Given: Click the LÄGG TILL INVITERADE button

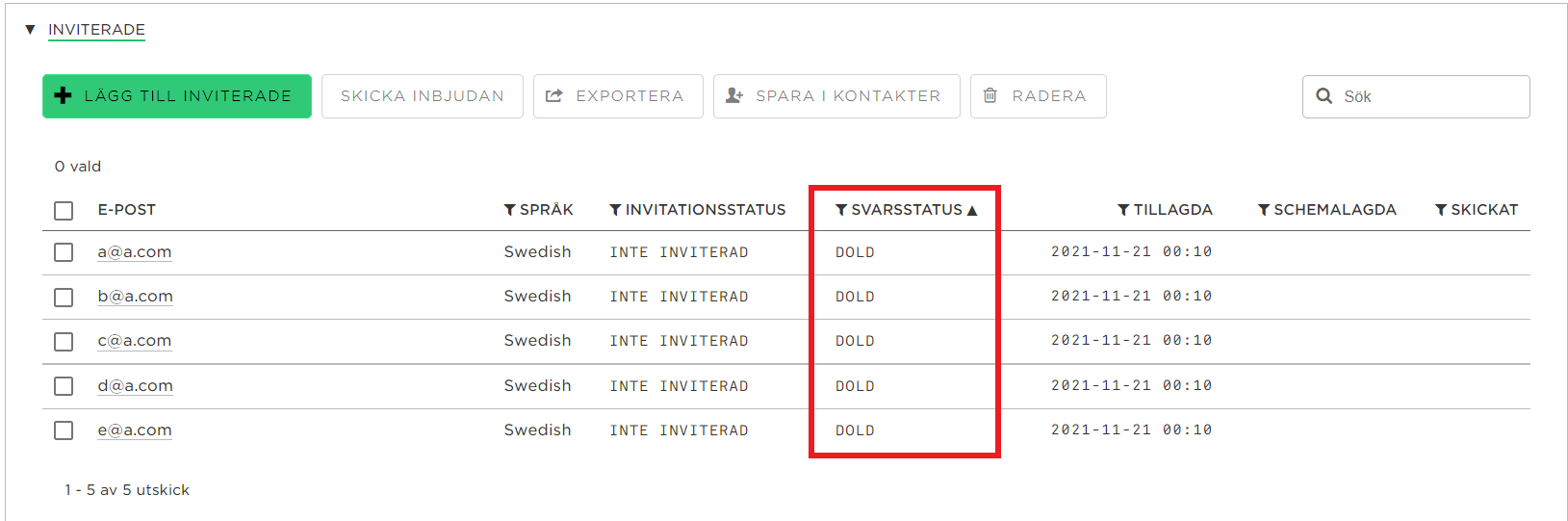Looking at the screenshot, I should 177,96.
